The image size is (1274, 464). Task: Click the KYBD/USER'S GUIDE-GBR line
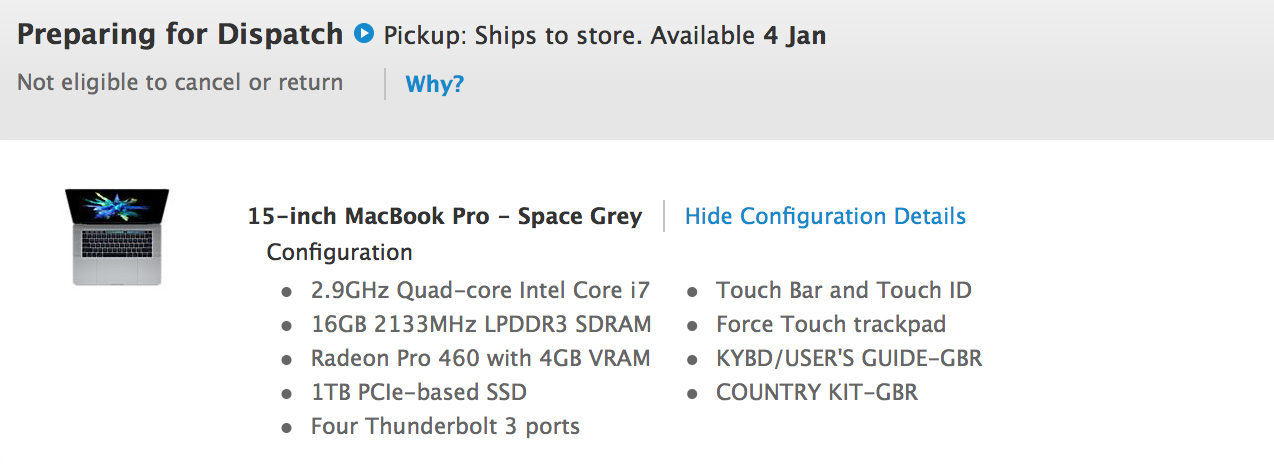coord(849,358)
